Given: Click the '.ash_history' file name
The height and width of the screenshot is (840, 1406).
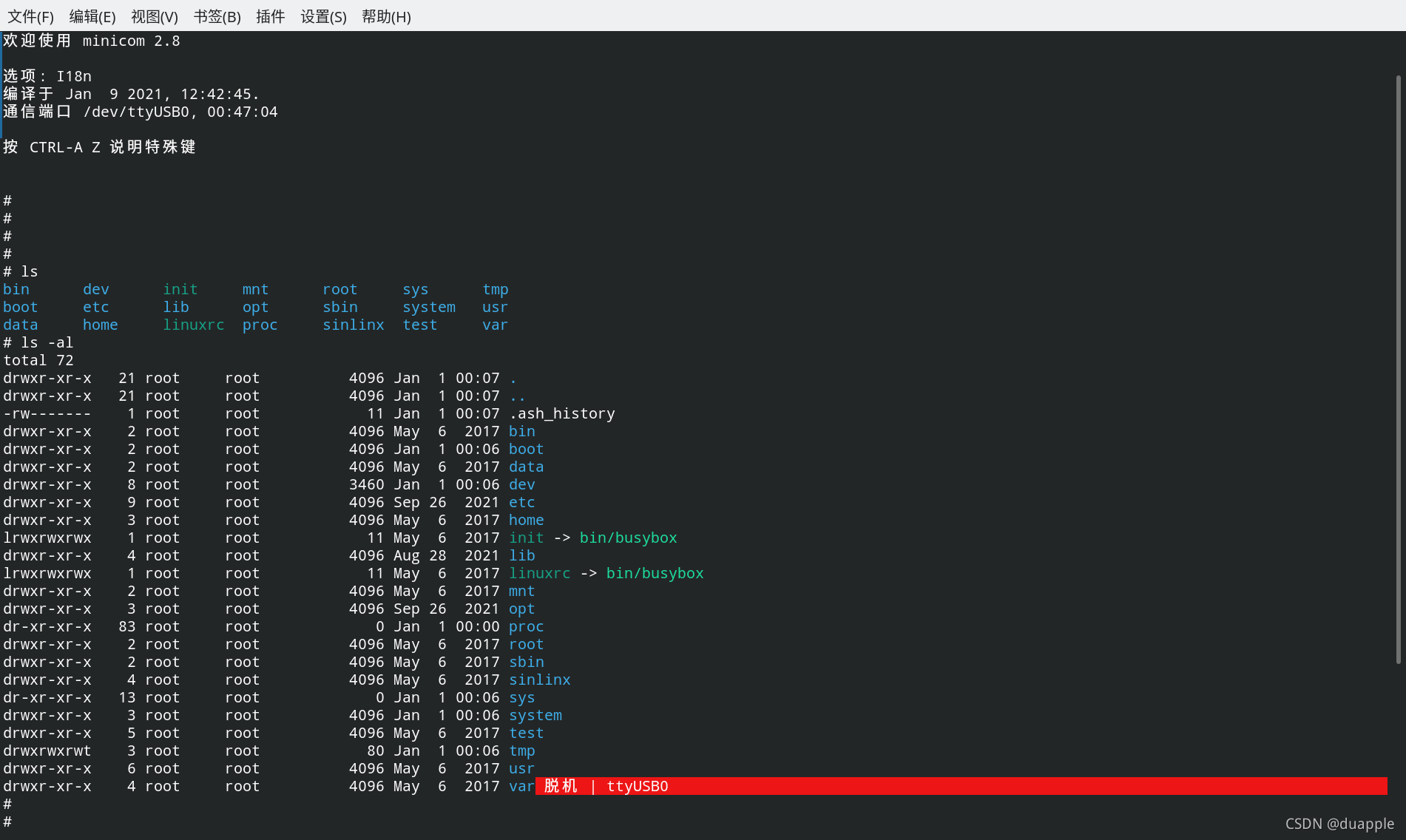Looking at the screenshot, I should (x=562, y=413).
